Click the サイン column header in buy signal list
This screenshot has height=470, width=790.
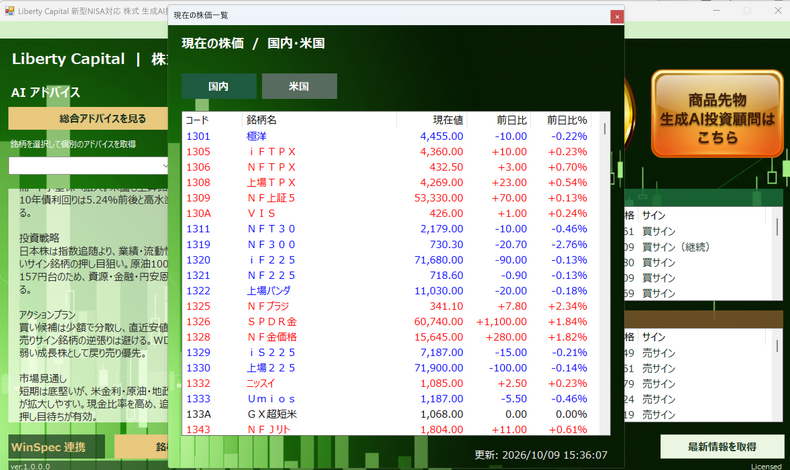(653, 216)
